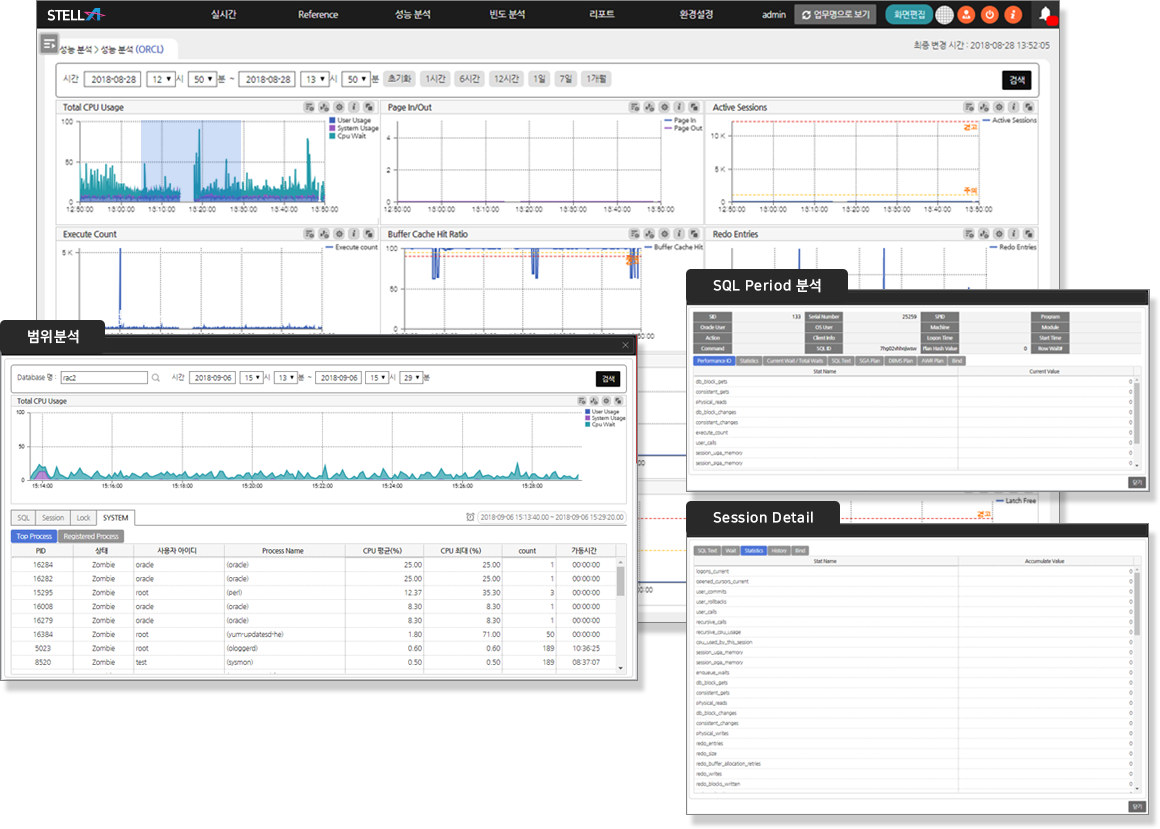Select the Registered Process sub-tab

[91, 536]
